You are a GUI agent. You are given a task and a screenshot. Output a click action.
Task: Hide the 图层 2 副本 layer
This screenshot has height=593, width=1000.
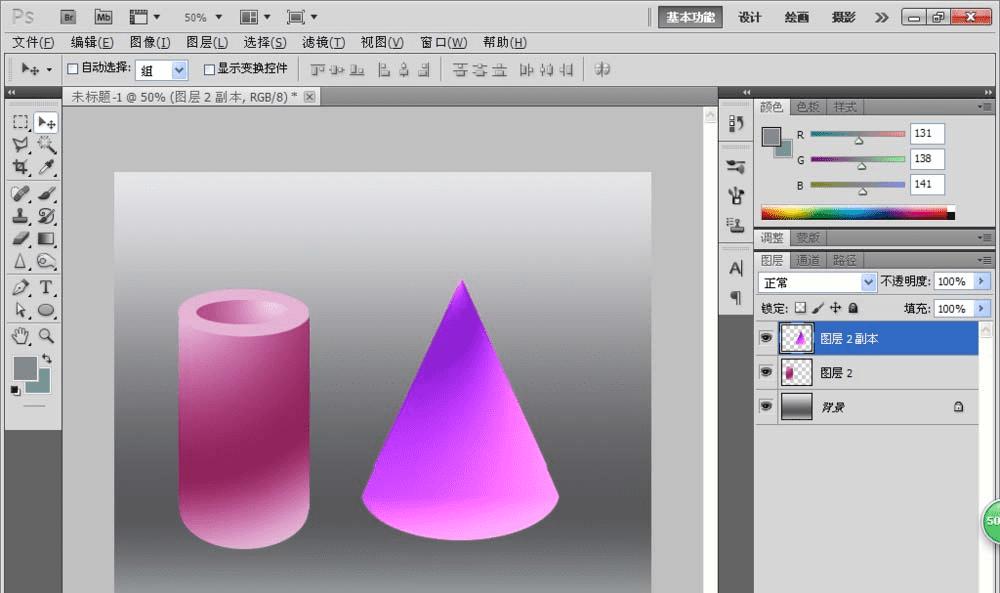click(766, 339)
